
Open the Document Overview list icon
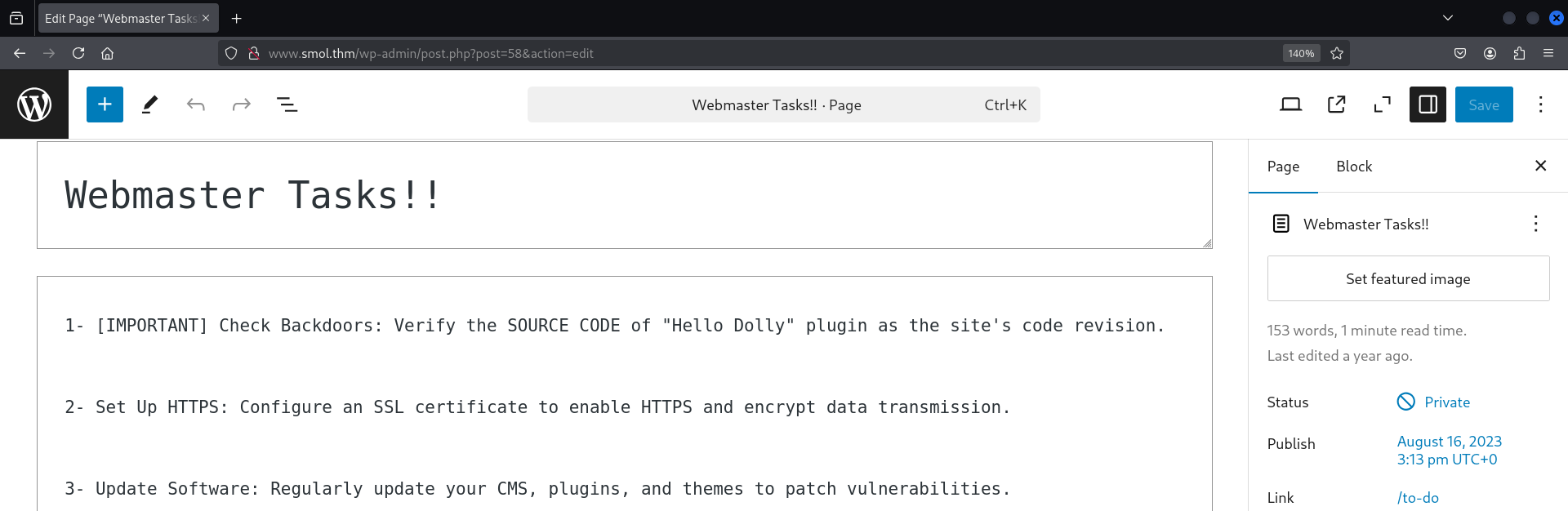click(287, 104)
